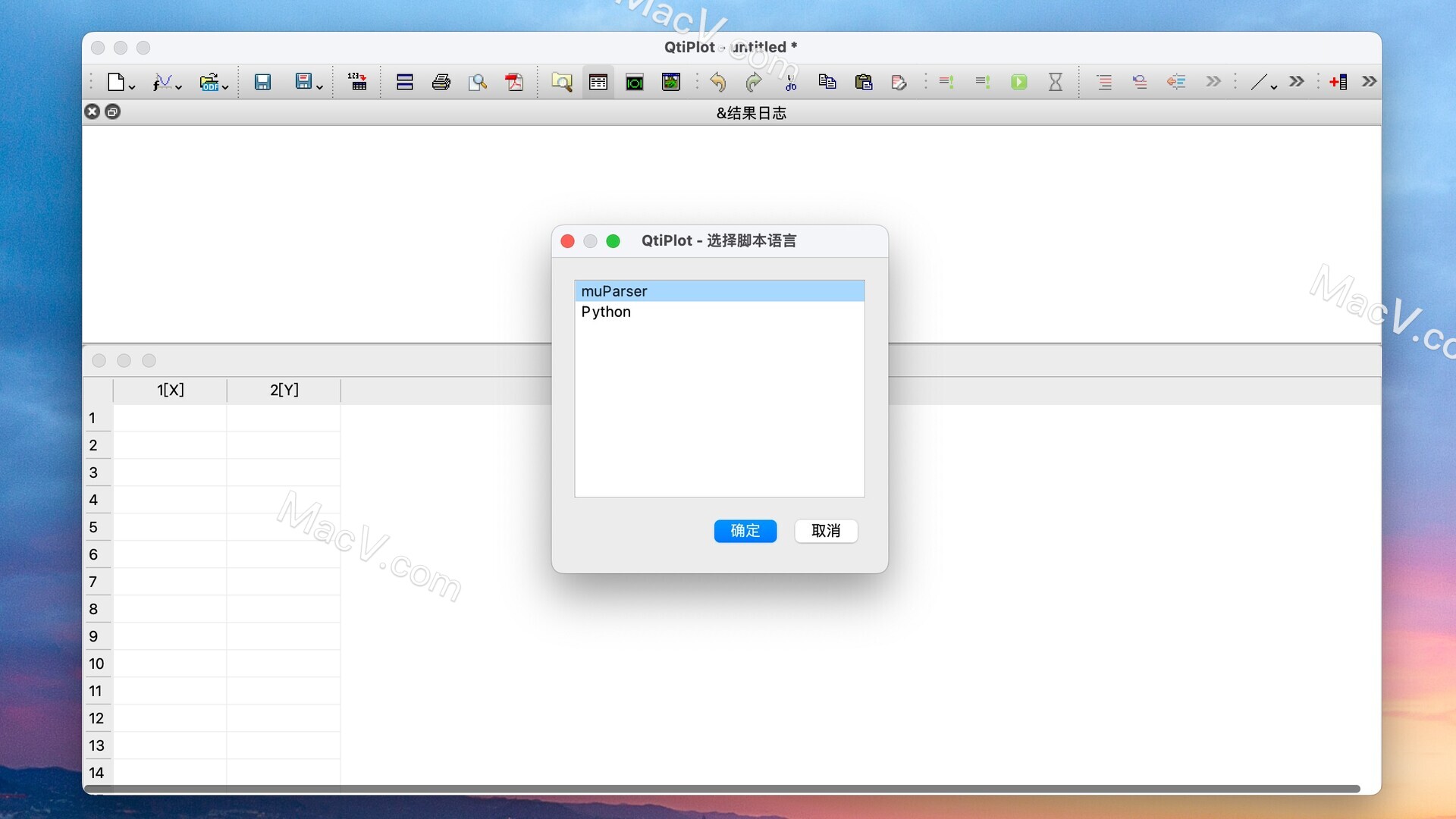Image resolution: width=1456 pixels, height=819 pixels.
Task: Open the Save project icon
Action: coord(263,82)
